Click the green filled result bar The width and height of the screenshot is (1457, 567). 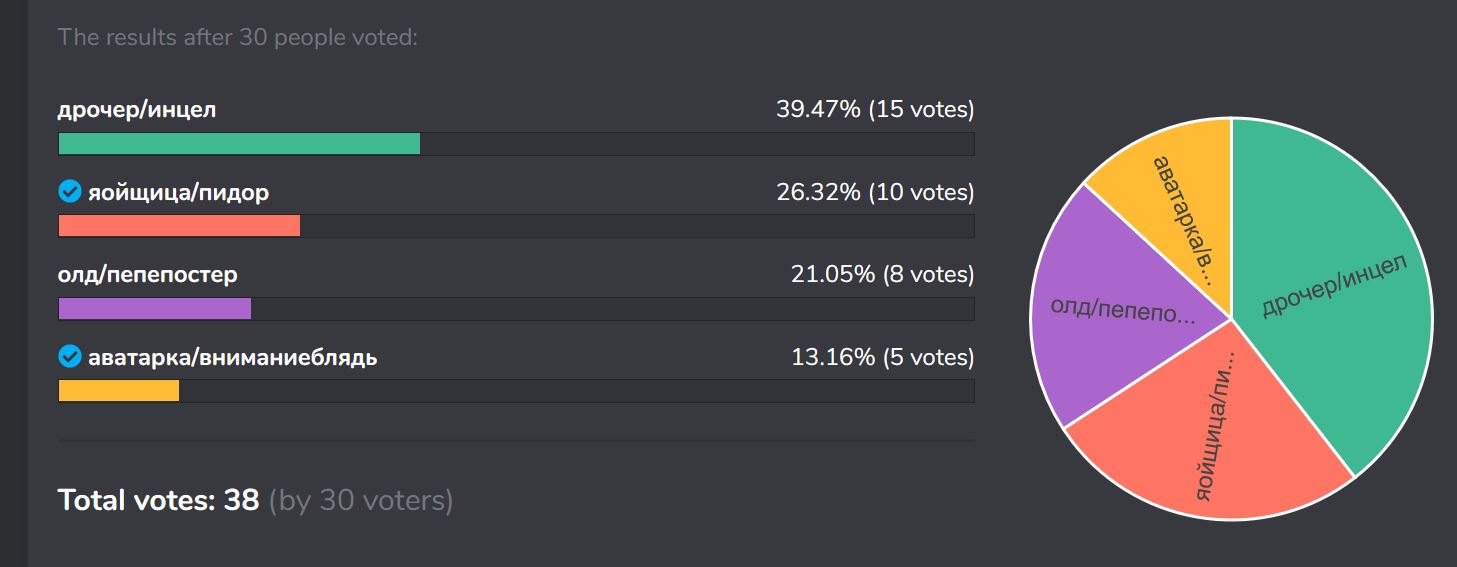point(239,144)
